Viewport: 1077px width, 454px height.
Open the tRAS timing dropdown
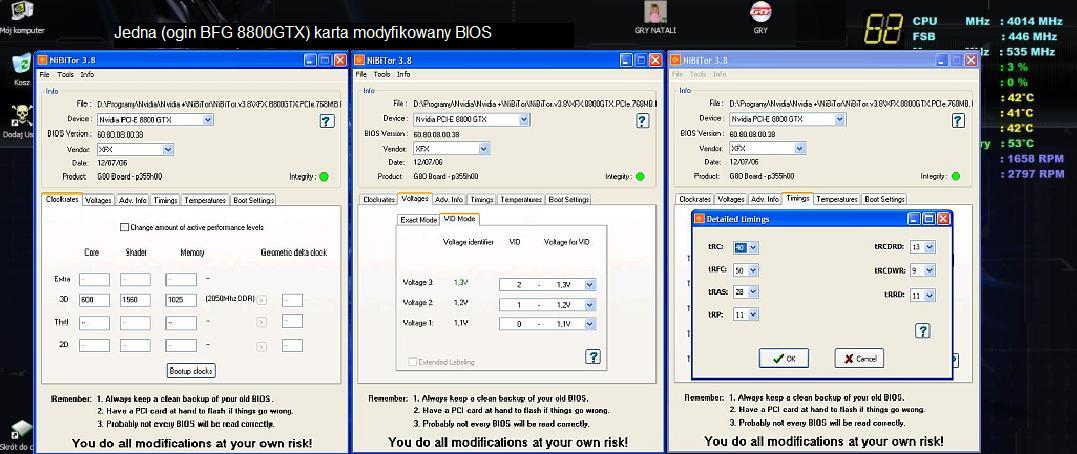pos(753,292)
